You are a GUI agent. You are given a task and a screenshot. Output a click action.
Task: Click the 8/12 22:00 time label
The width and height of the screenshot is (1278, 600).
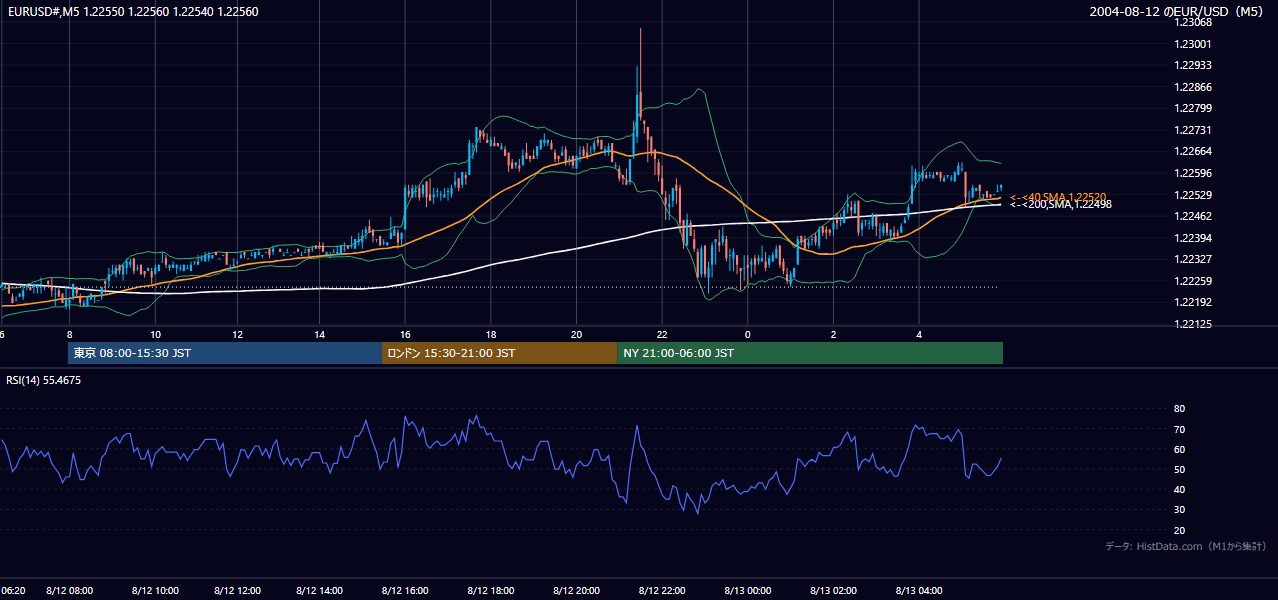(662, 590)
